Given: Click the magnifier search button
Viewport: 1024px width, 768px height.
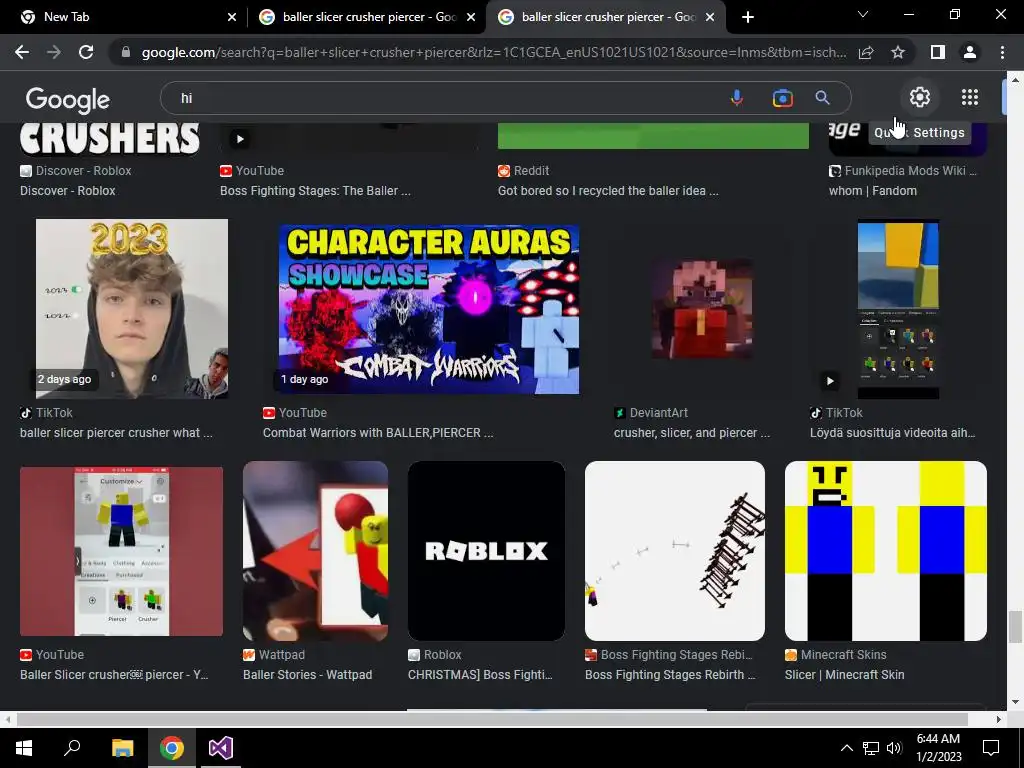Looking at the screenshot, I should [x=822, y=98].
